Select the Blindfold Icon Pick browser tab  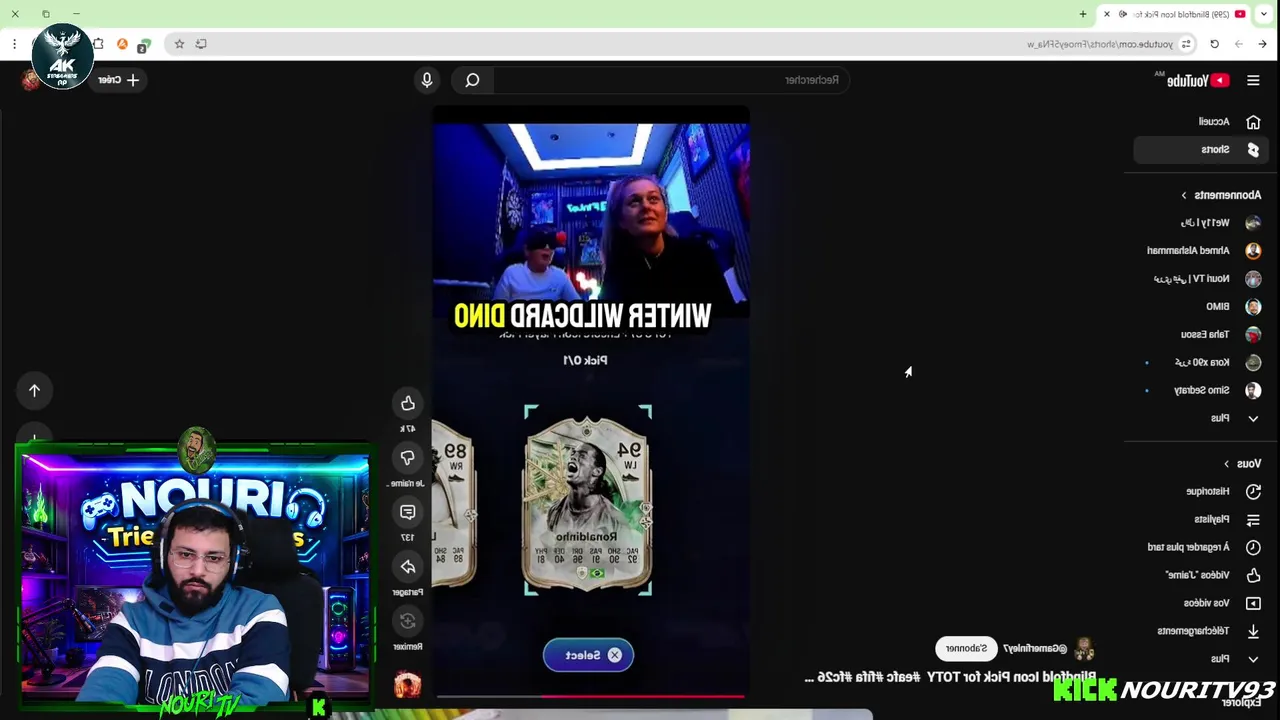(1174, 14)
